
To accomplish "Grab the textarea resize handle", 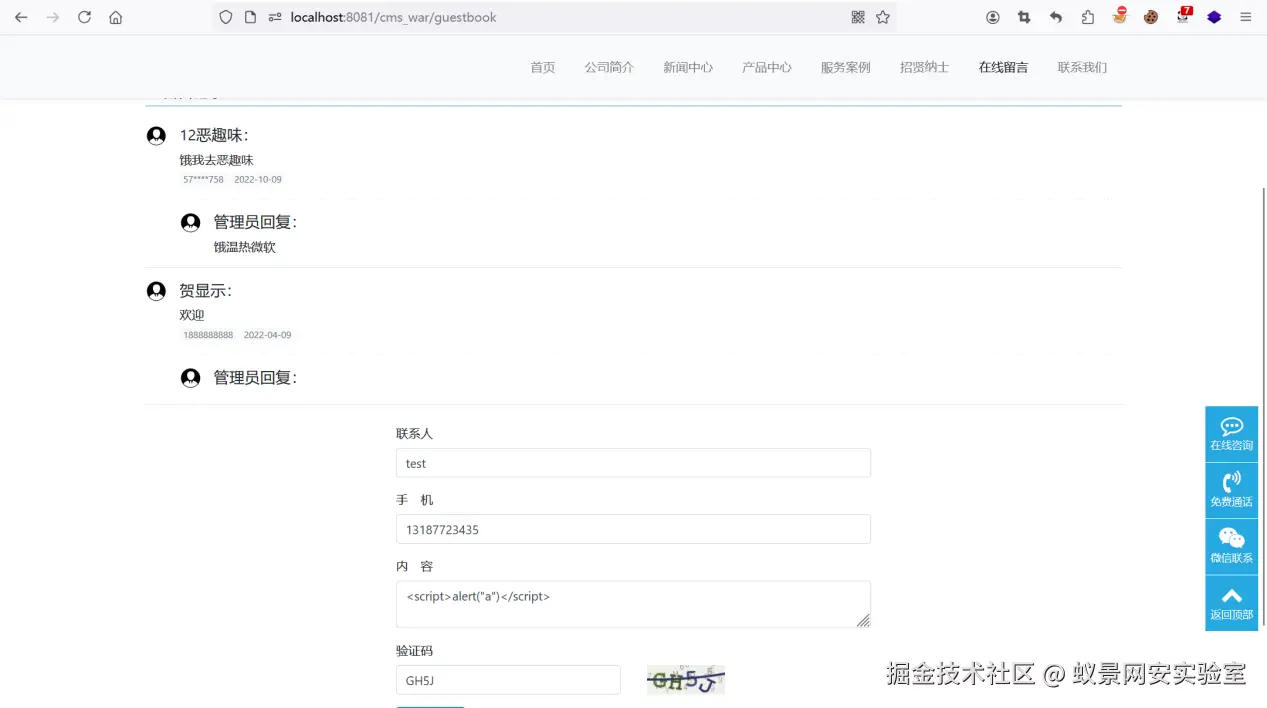I will 863,621.
